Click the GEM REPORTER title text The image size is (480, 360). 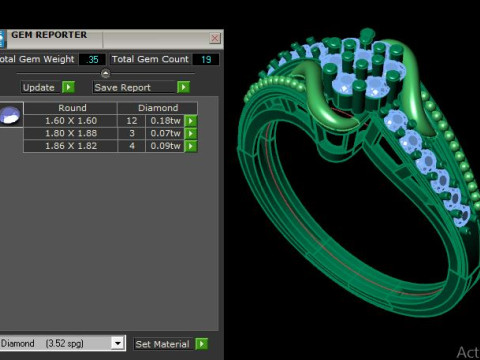pos(49,35)
